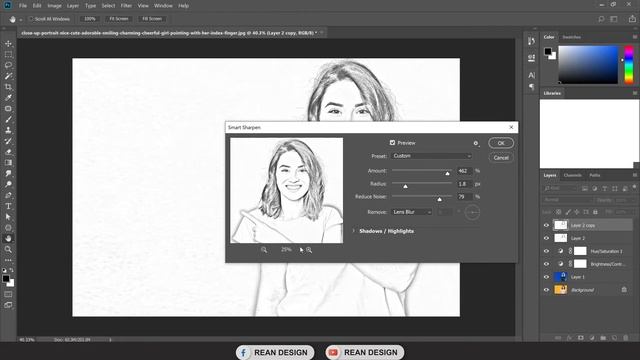This screenshot has width=640, height=360.
Task: Select the Path Selection tool
Action: pyautogui.click(x=8, y=217)
